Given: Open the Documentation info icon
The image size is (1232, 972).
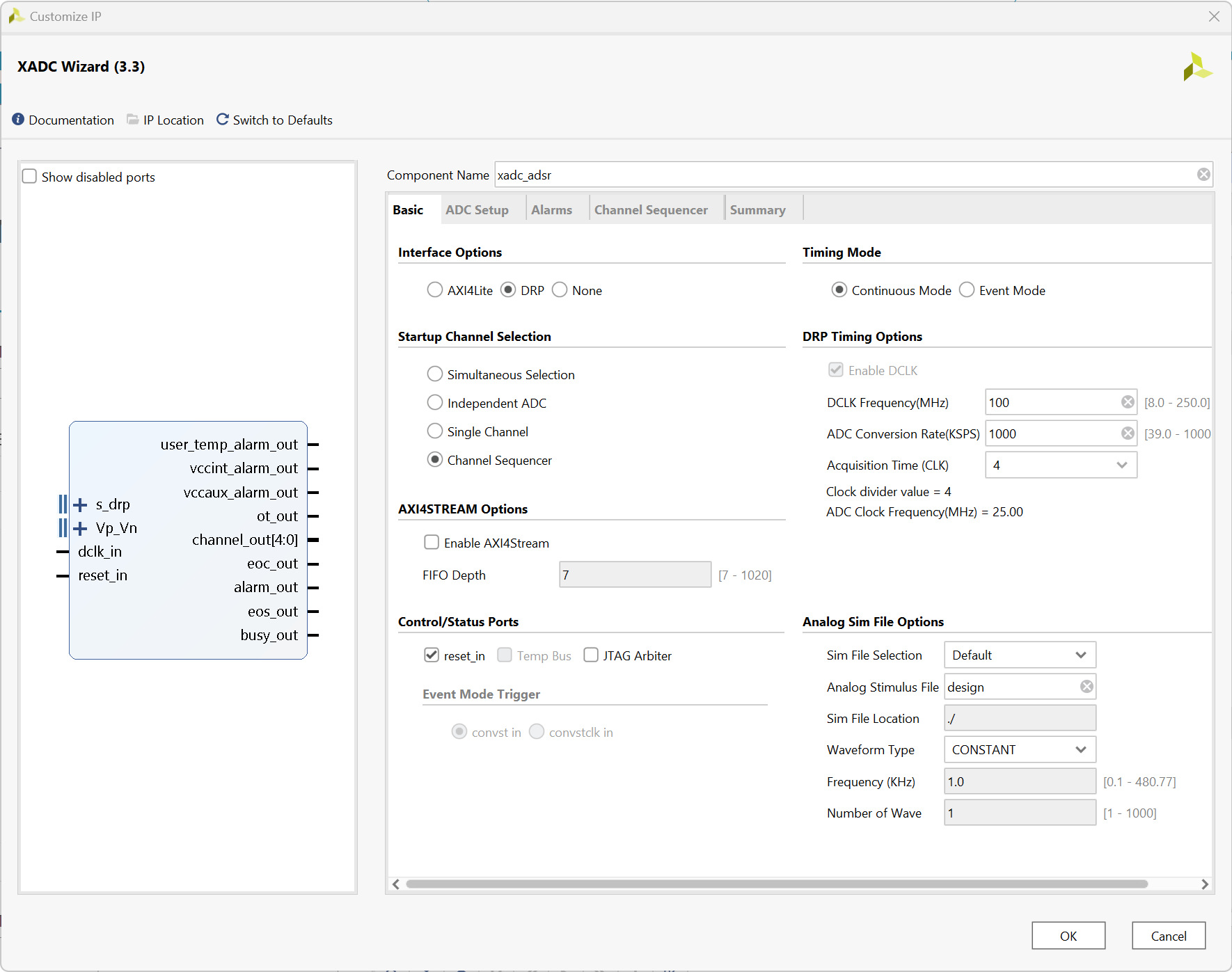Looking at the screenshot, I should pyautogui.click(x=18, y=120).
